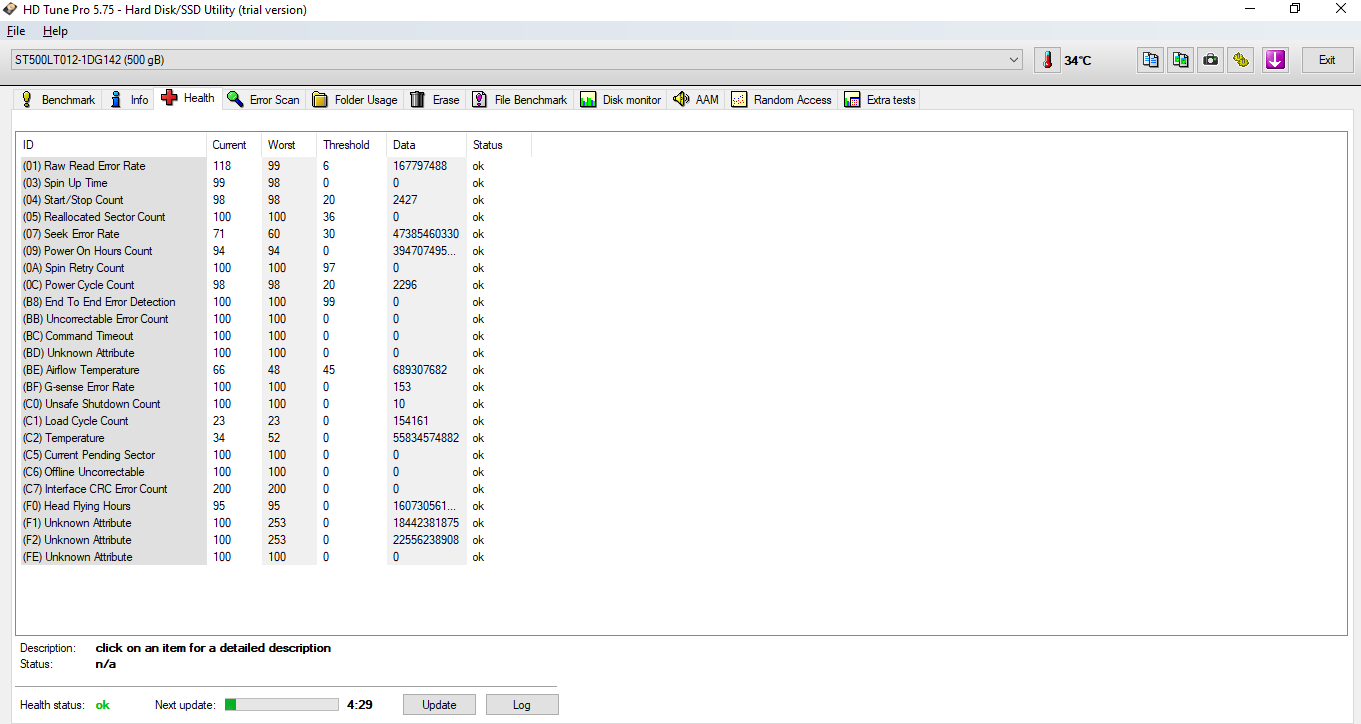Minimize to tray with purple arrow icon
This screenshot has height=724, width=1361.
pyautogui.click(x=1275, y=60)
